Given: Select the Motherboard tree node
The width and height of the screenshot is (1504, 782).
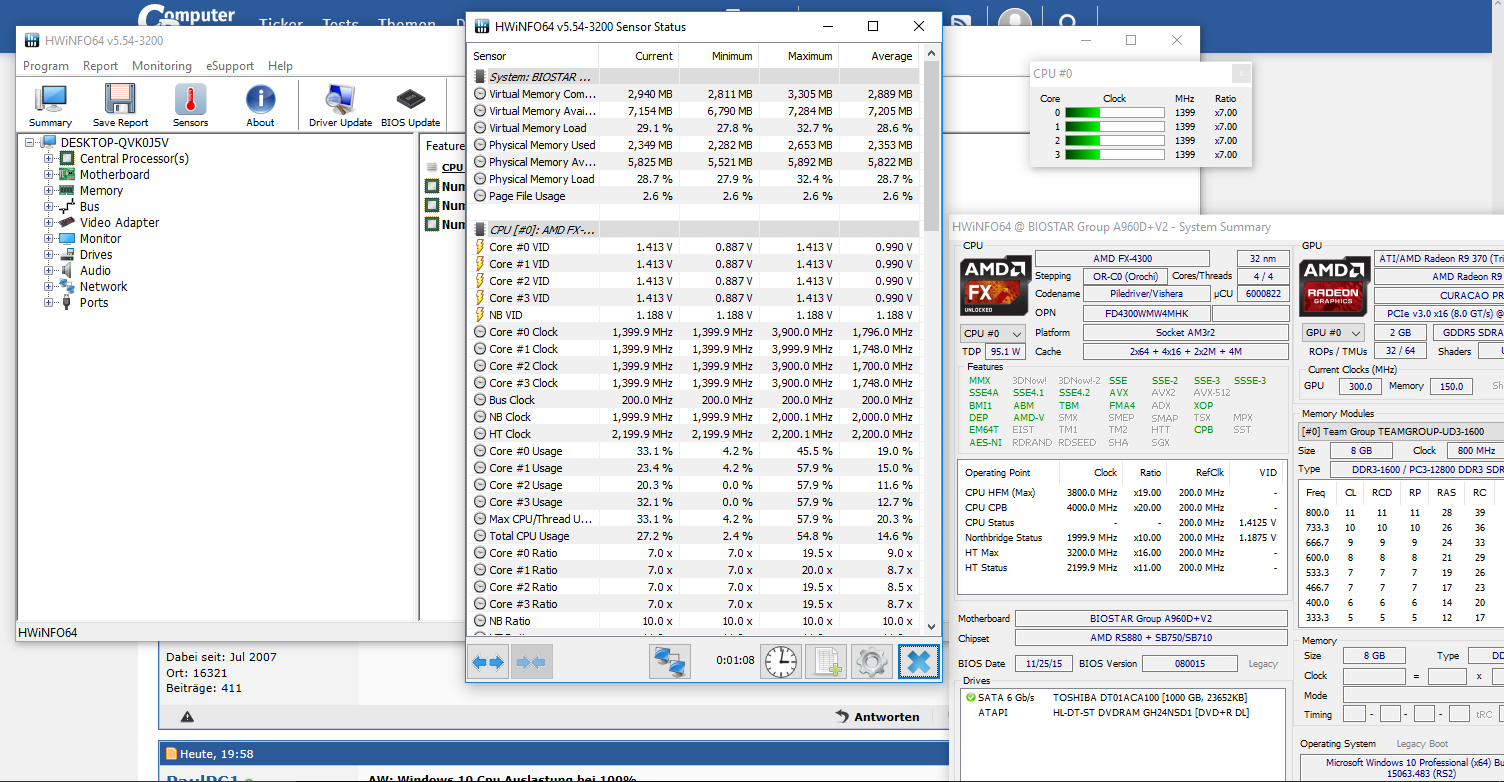Looking at the screenshot, I should (115, 174).
